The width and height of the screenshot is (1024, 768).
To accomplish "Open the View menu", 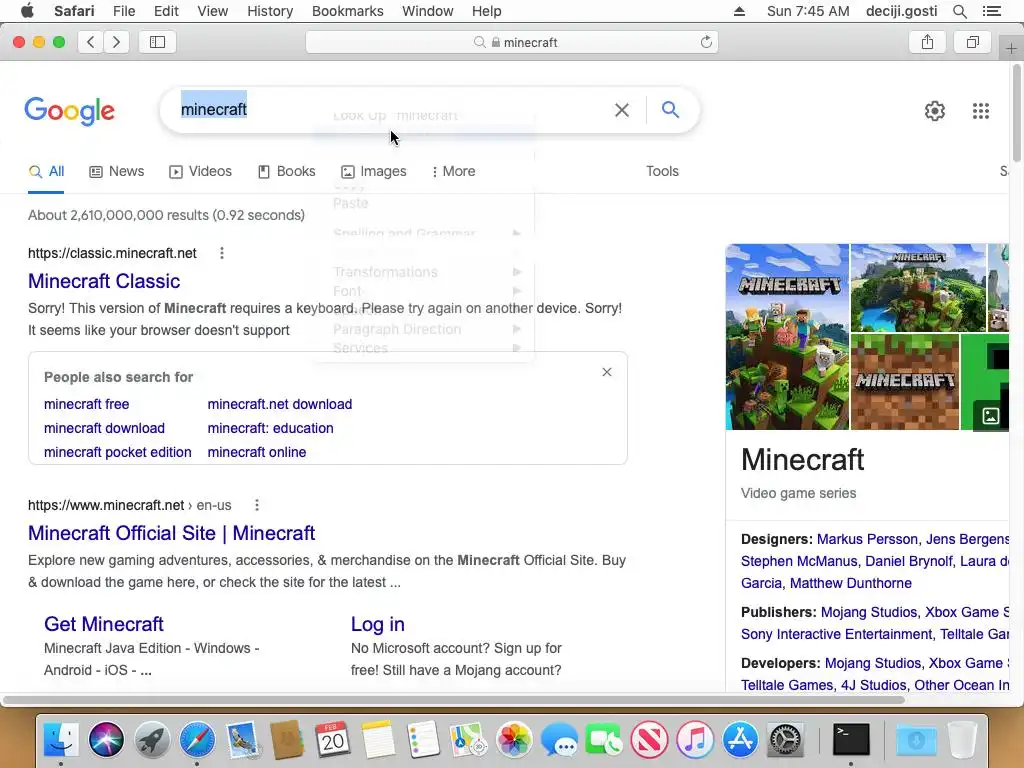I will click(x=212, y=11).
